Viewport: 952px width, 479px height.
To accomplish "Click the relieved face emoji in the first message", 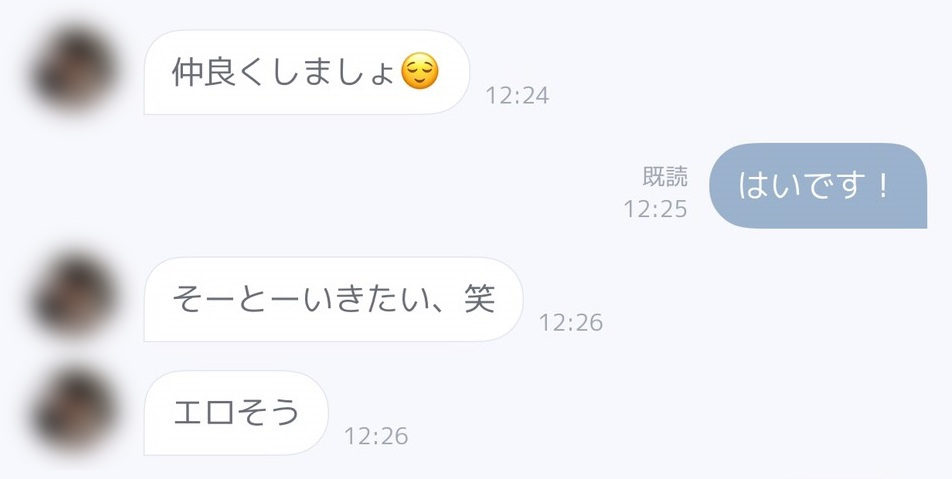I will 420,73.
